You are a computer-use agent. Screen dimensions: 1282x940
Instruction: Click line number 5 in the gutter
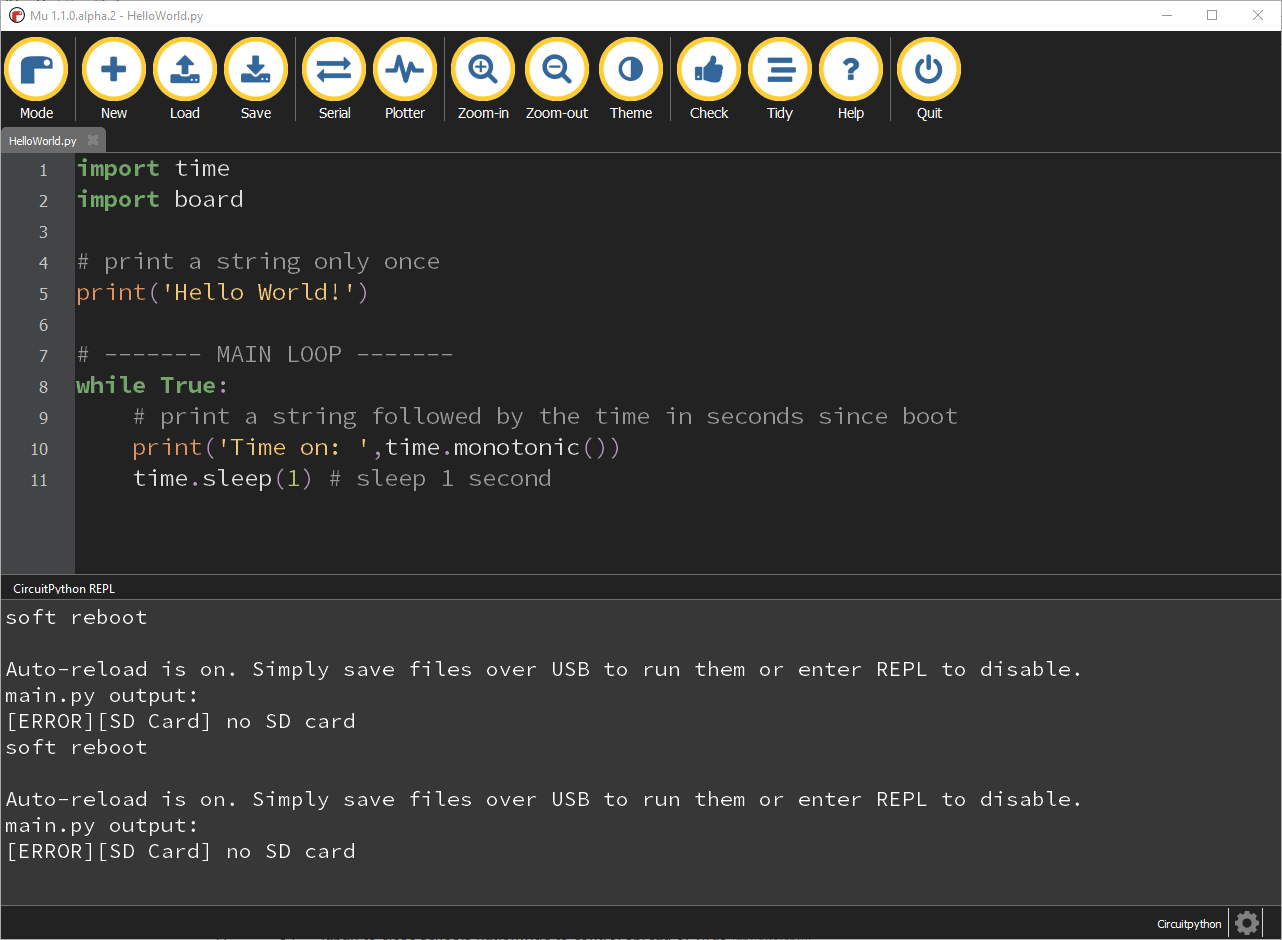tap(43, 294)
